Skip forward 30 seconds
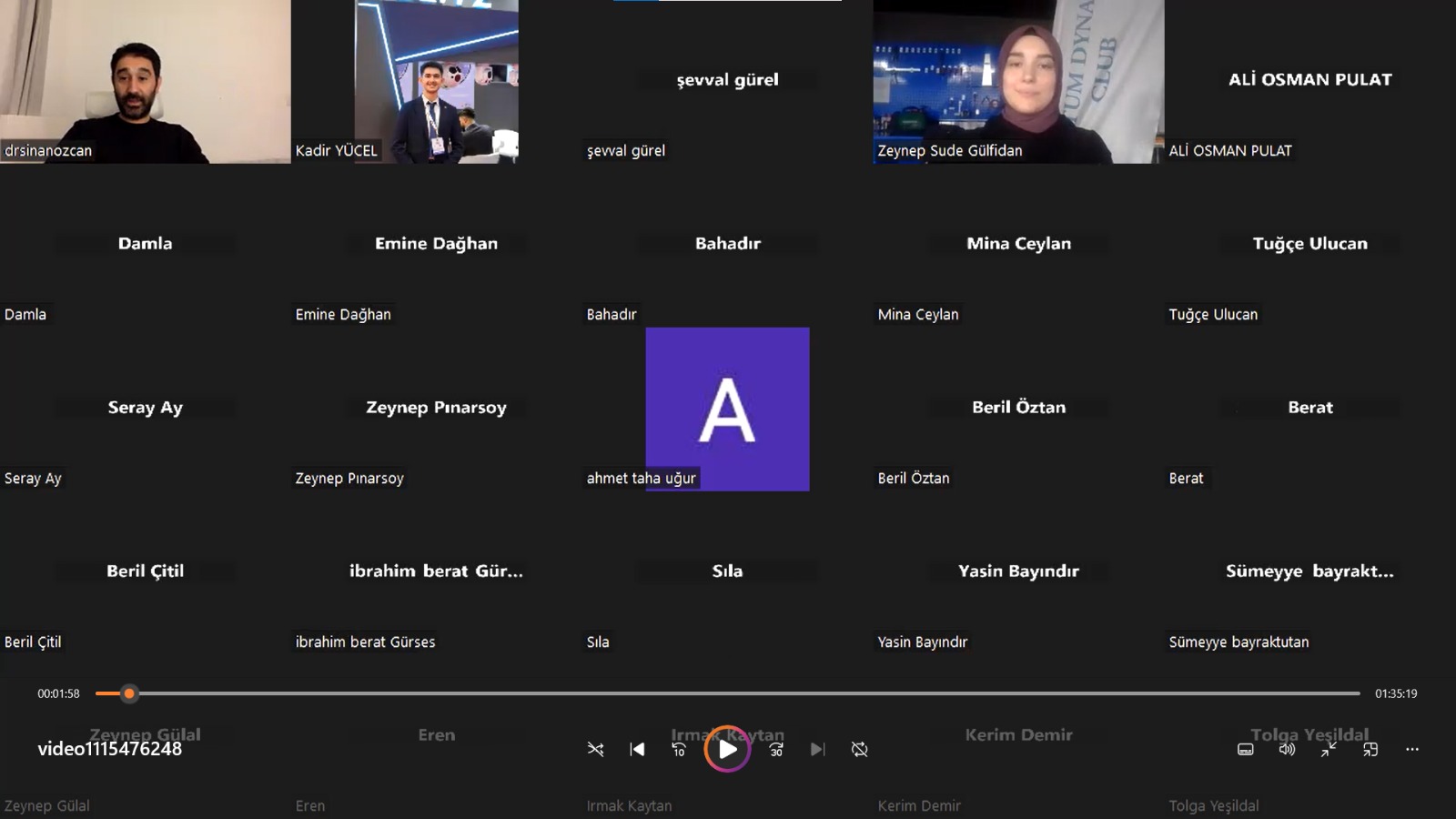The height and width of the screenshot is (819, 1456). [776, 749]
